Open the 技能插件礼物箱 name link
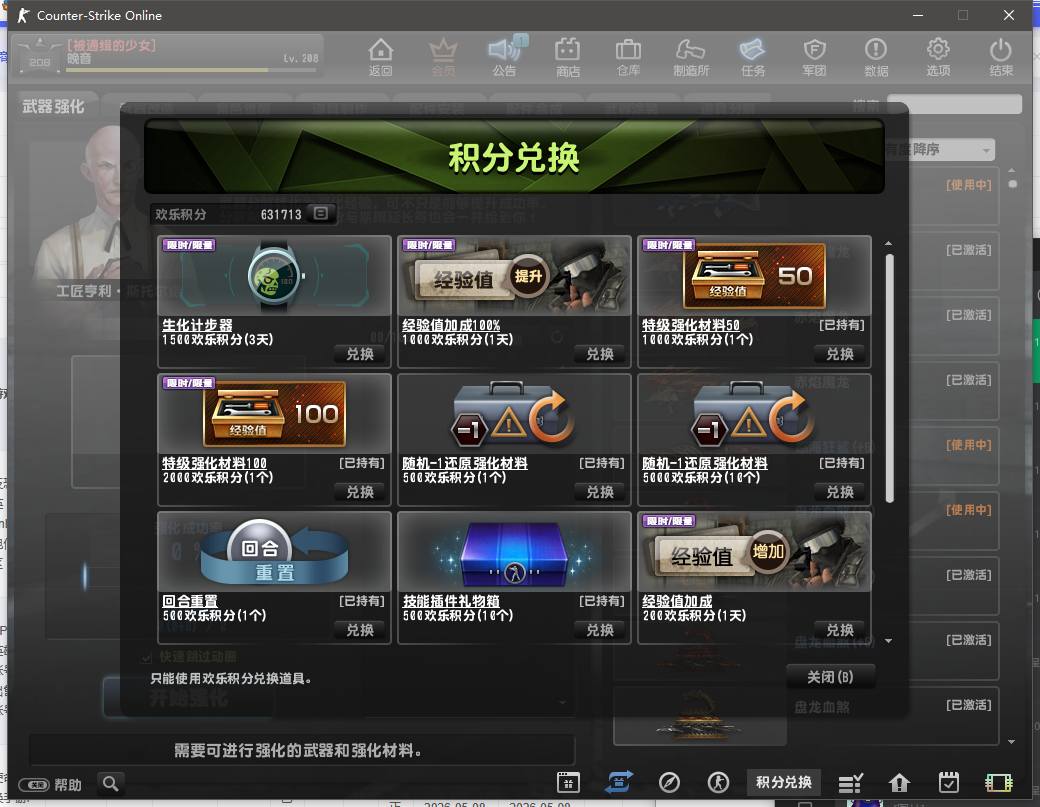Screen dimensions: 1040x807 451,601
